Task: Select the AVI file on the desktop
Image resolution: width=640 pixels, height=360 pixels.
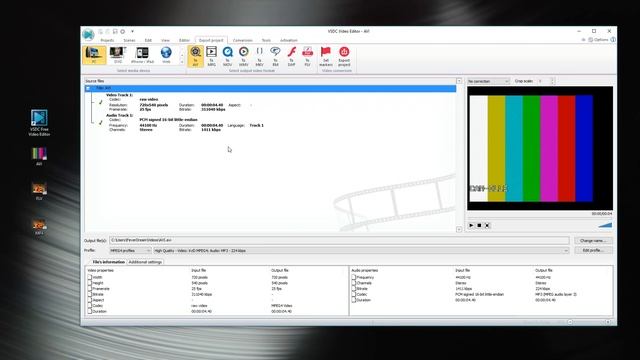Action: tap(39, 156)
